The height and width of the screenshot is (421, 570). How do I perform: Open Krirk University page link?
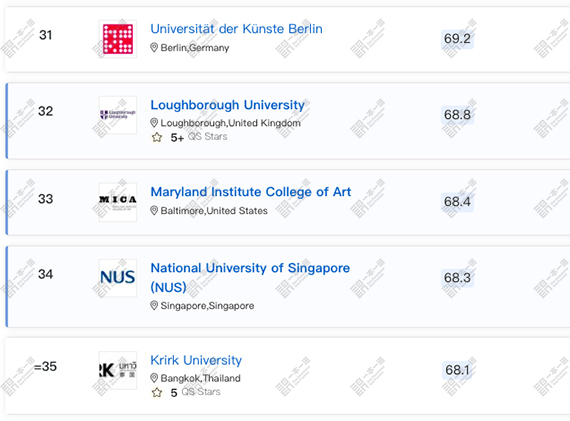(x=196, y=360)
